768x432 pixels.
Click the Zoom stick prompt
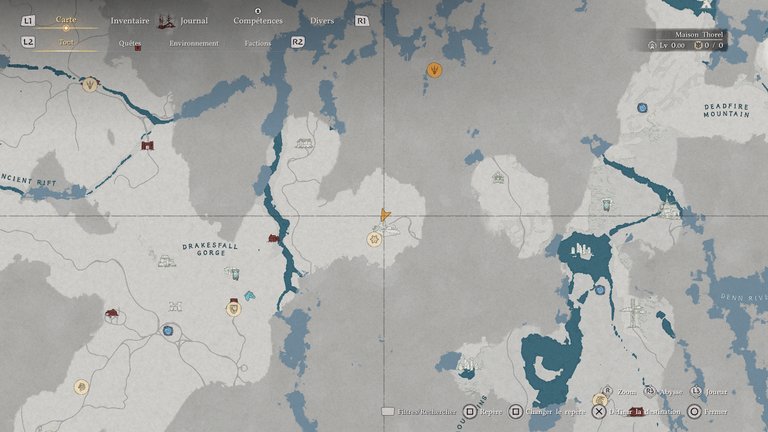[619, 391]
